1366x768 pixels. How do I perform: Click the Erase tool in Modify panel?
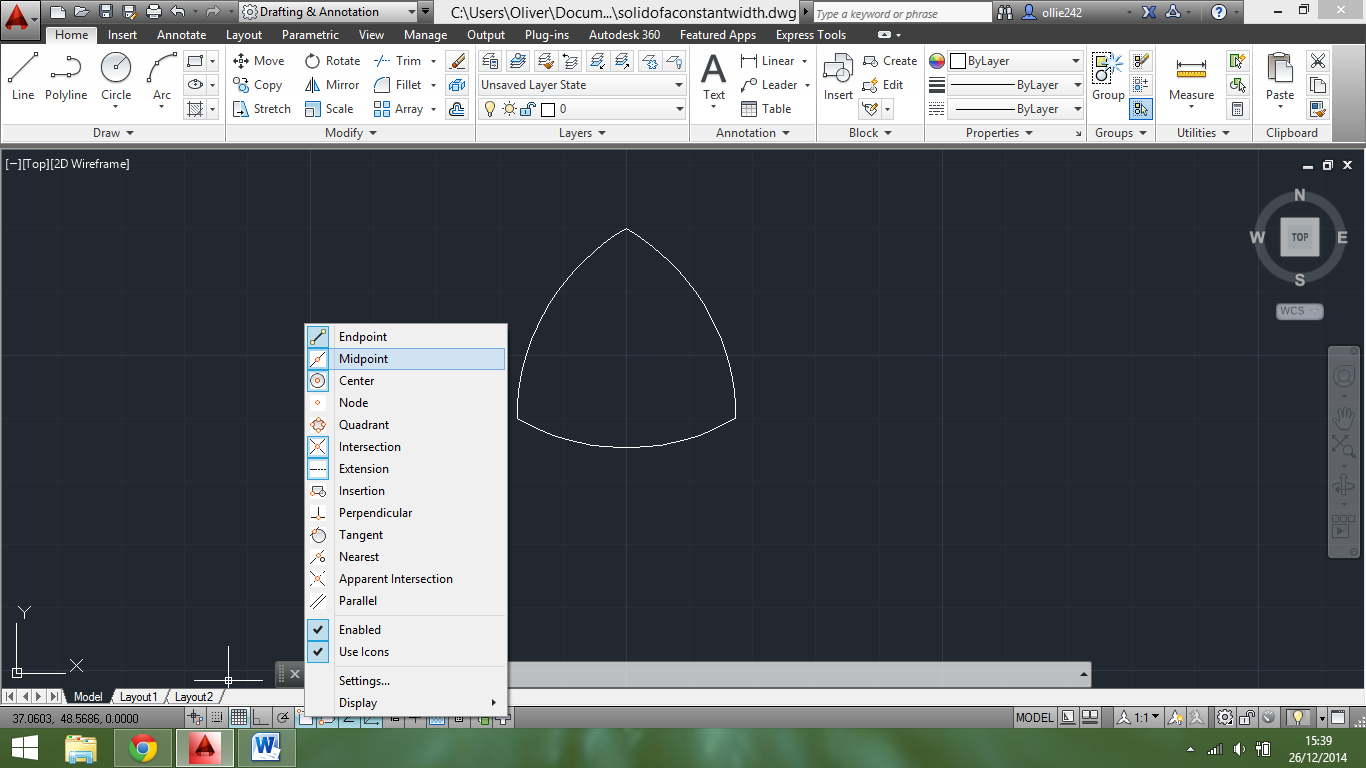pyautogui.click(x=457, y=61)
